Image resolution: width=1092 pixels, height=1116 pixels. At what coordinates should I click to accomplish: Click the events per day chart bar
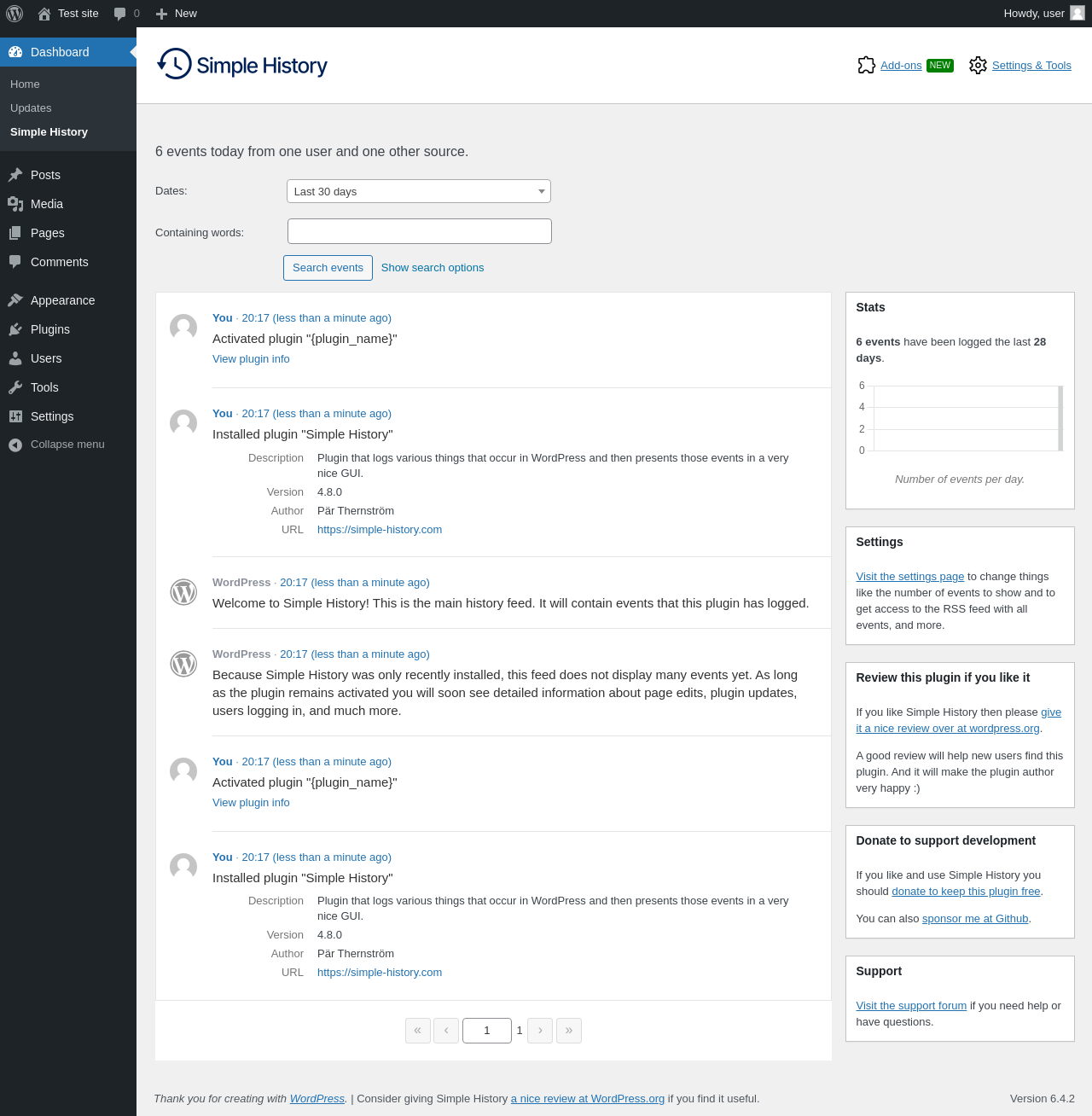pos(1060,418)
